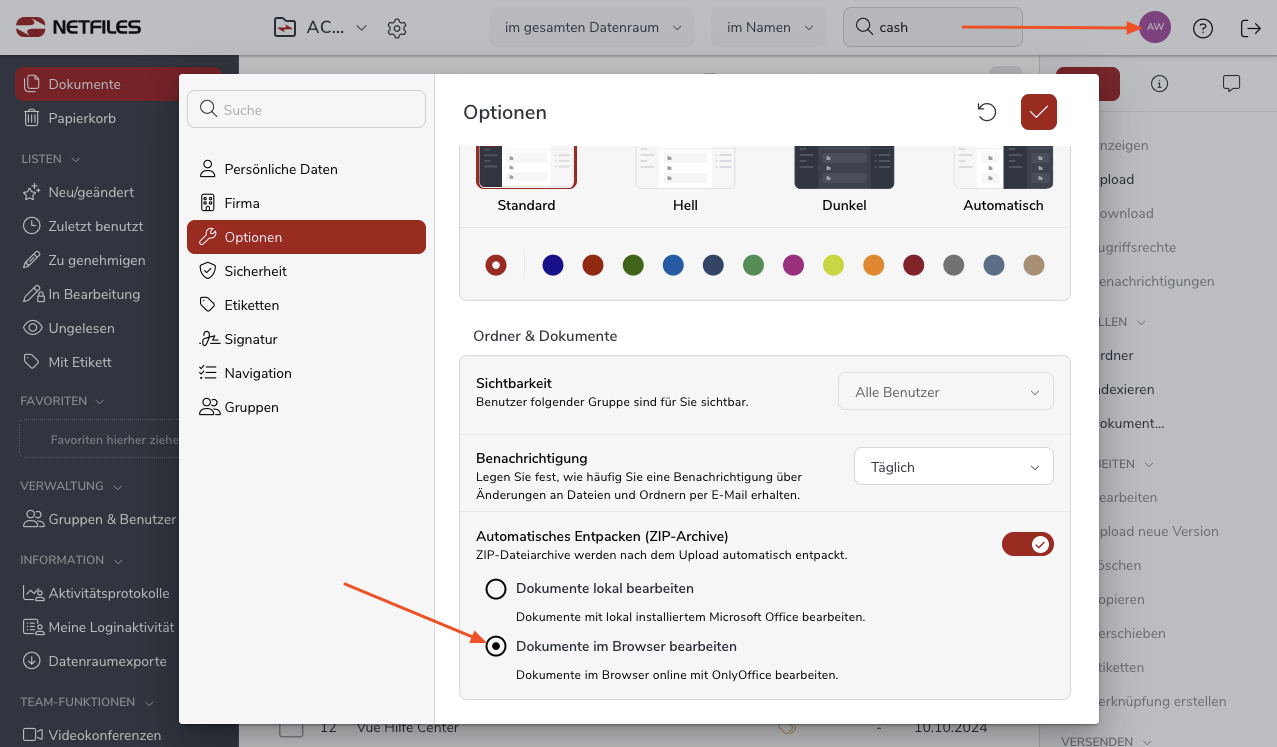Select Dokumente lokal bearbeiten radio button
Viewport: 1277px width, 747px height.
(496, 588)
